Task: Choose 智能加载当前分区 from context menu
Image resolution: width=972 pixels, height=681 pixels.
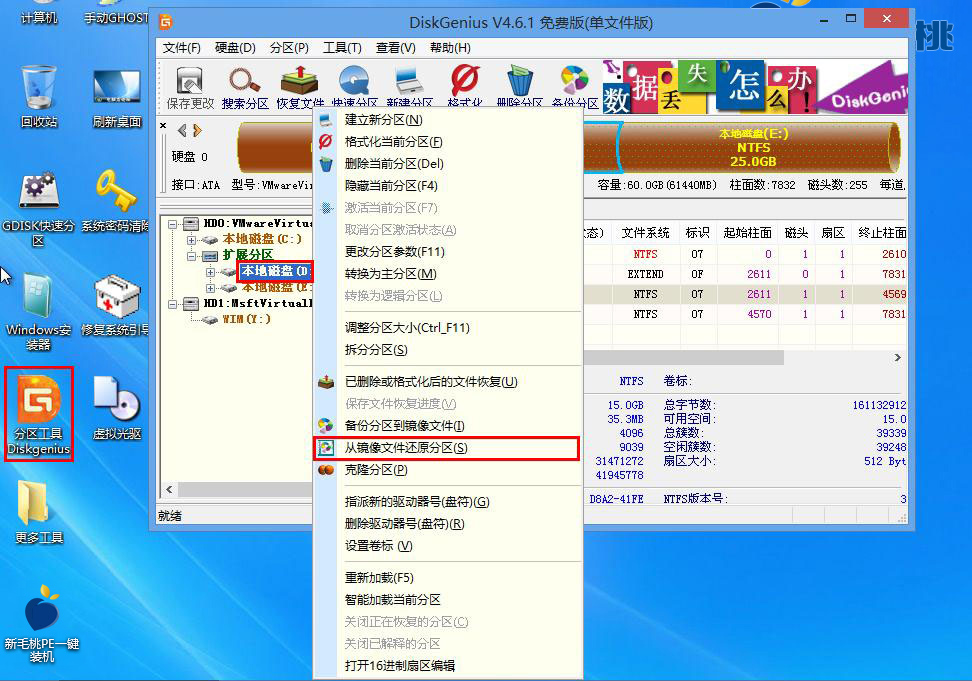Action: pos(448,600)
